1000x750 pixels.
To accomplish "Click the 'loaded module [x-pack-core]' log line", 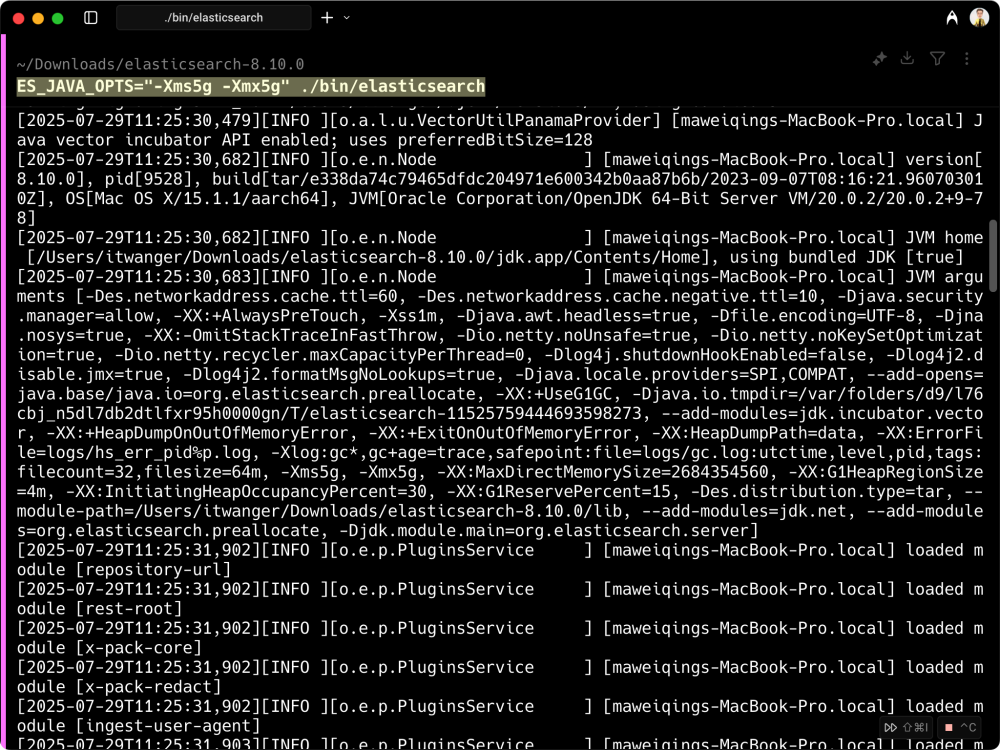I will [500, 638].
